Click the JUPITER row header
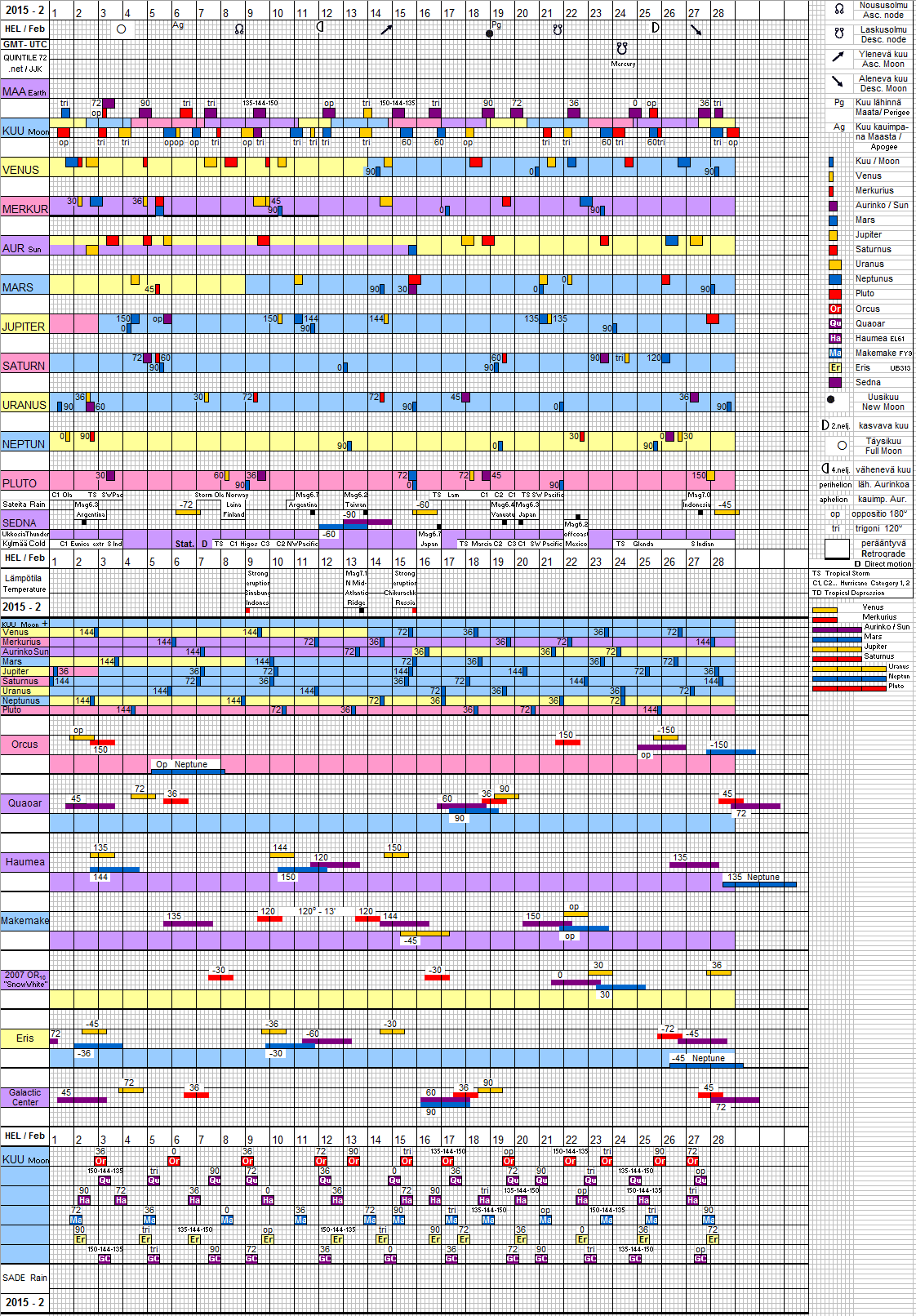Viewport: 916px width, 1316px height. 24,327
